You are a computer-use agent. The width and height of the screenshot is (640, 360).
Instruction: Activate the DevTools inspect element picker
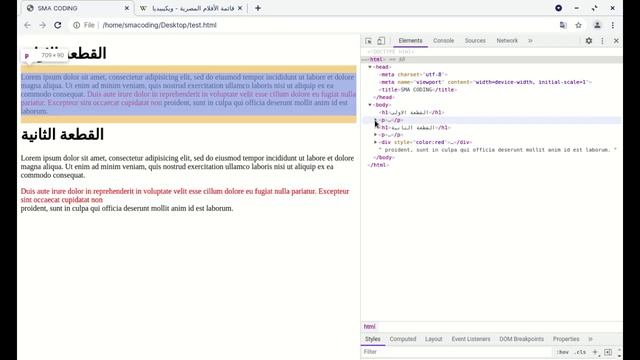(x=368, y=41)
